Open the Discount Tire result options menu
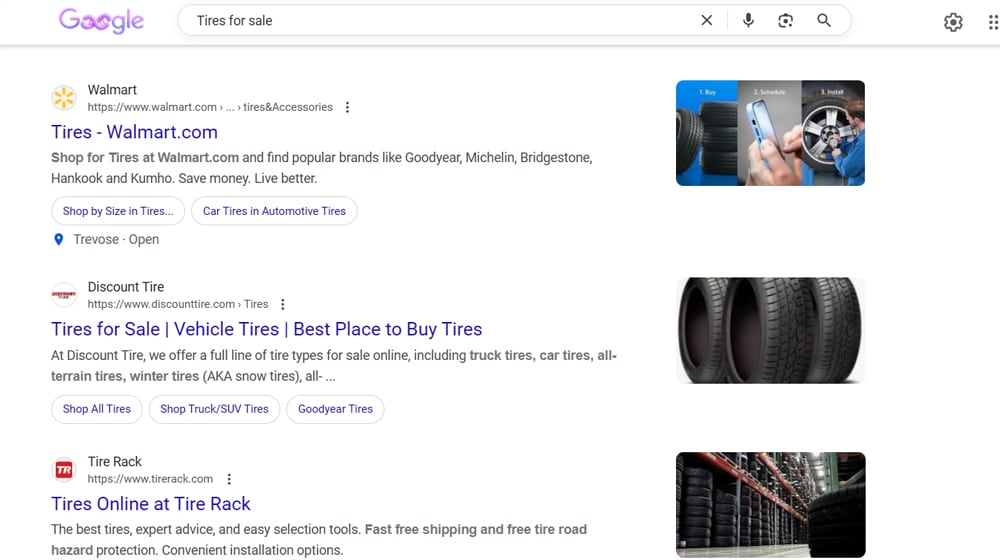The width and height of the screenshot is (1000, 560). (x=283, y=304)
